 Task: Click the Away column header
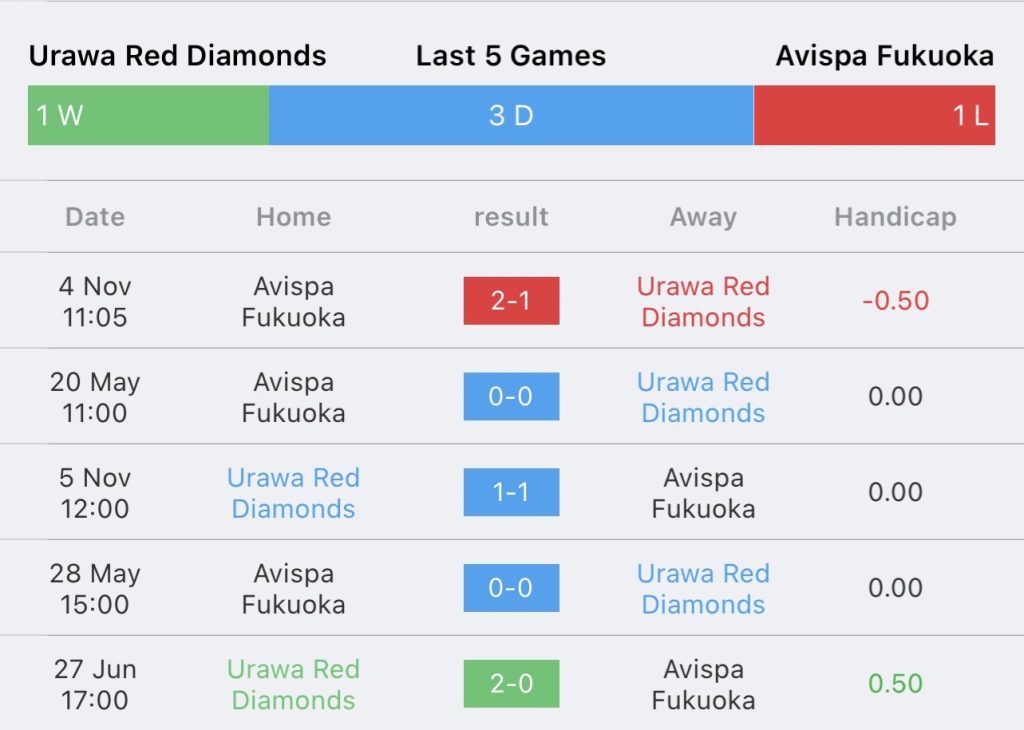(703, 217)
